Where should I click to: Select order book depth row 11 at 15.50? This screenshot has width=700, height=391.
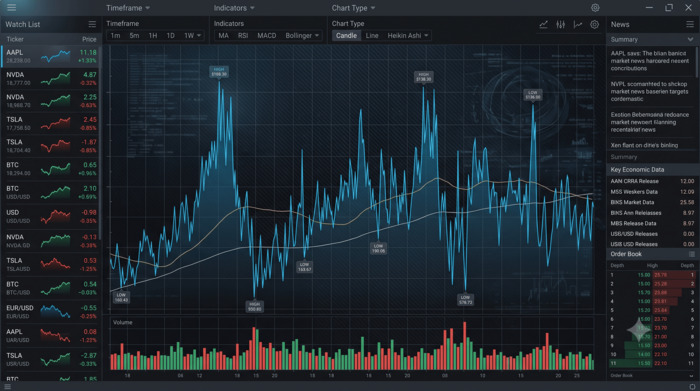coord(652,363)
